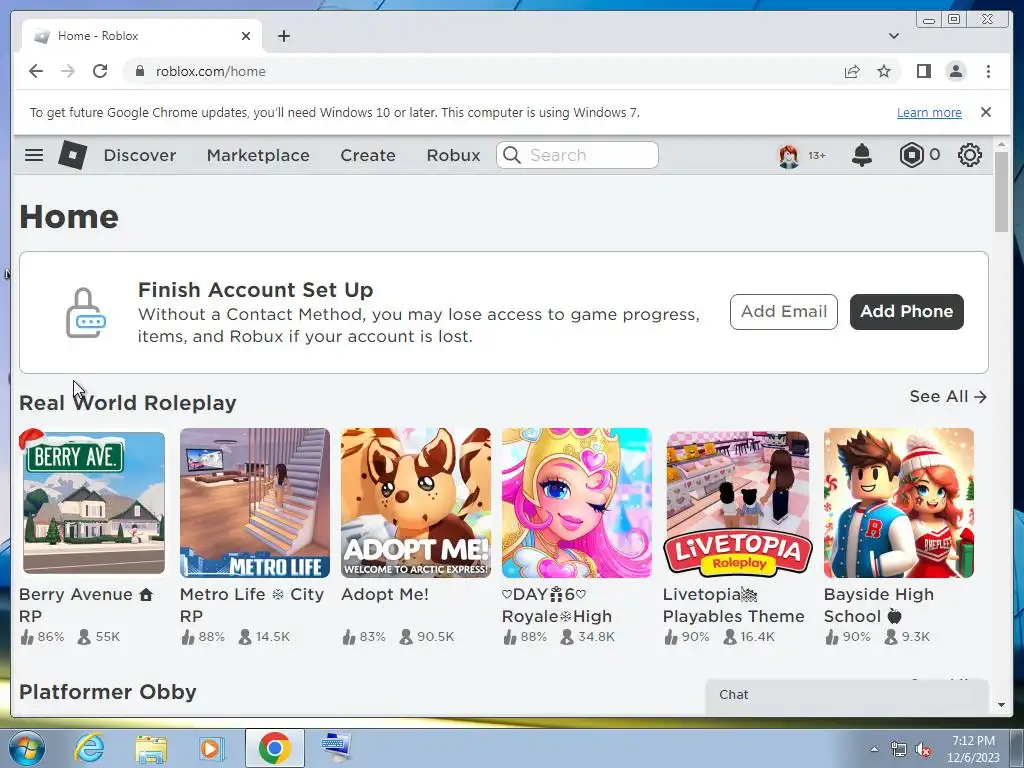Open the Metro Life City RP thumbnail

(255, 503)
